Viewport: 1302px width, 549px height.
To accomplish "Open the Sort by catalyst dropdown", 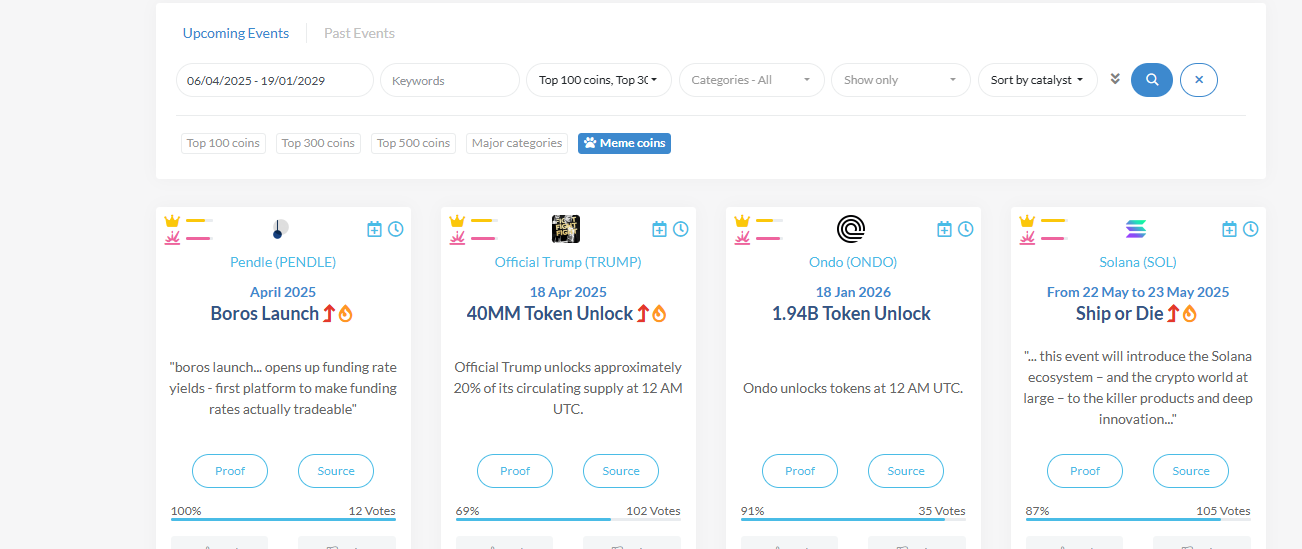I will [1038, 80].
